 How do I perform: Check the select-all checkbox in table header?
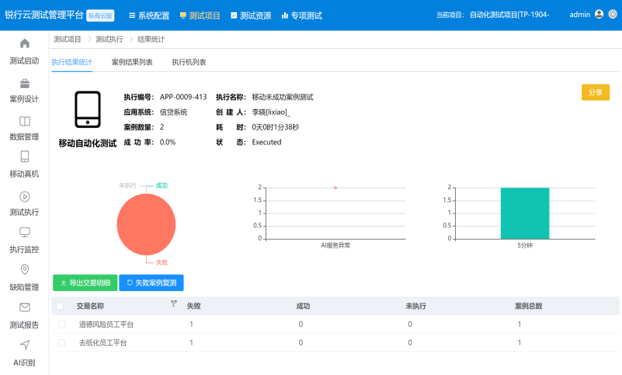tap(60, 306)
